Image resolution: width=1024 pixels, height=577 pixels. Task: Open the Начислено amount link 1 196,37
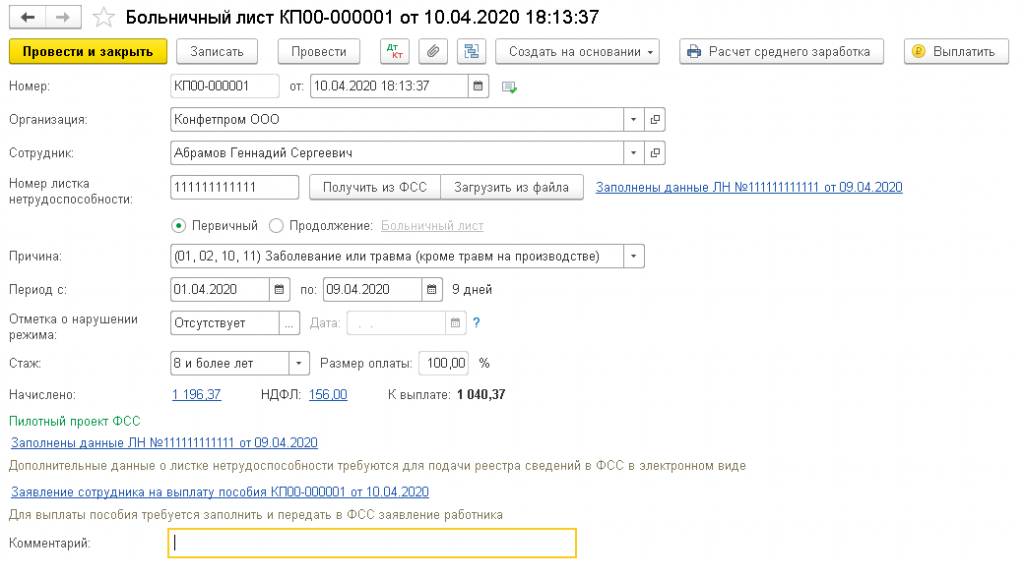pyautogui.click(x=197, y=395)
